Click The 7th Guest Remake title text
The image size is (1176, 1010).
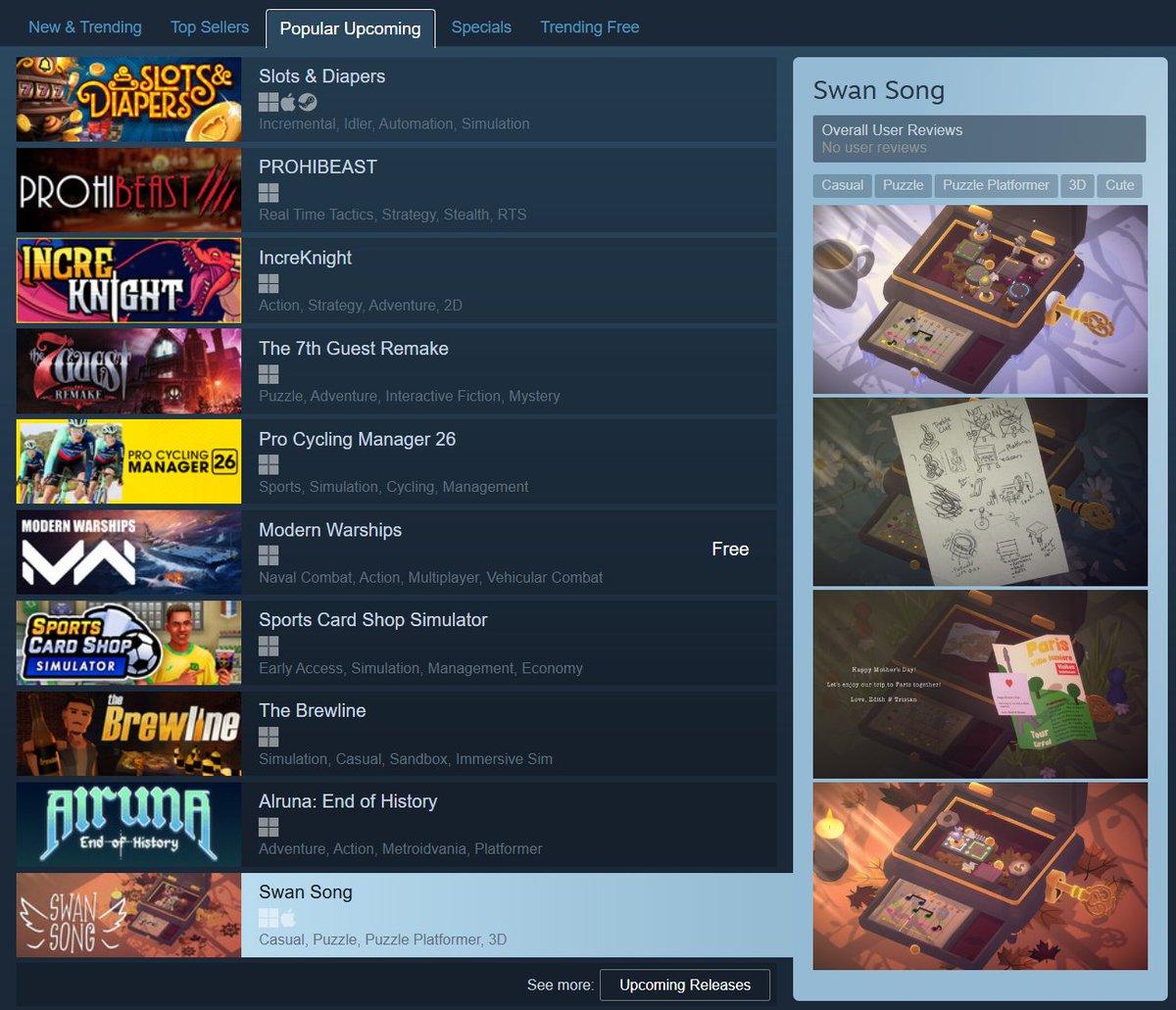[354, 348]
